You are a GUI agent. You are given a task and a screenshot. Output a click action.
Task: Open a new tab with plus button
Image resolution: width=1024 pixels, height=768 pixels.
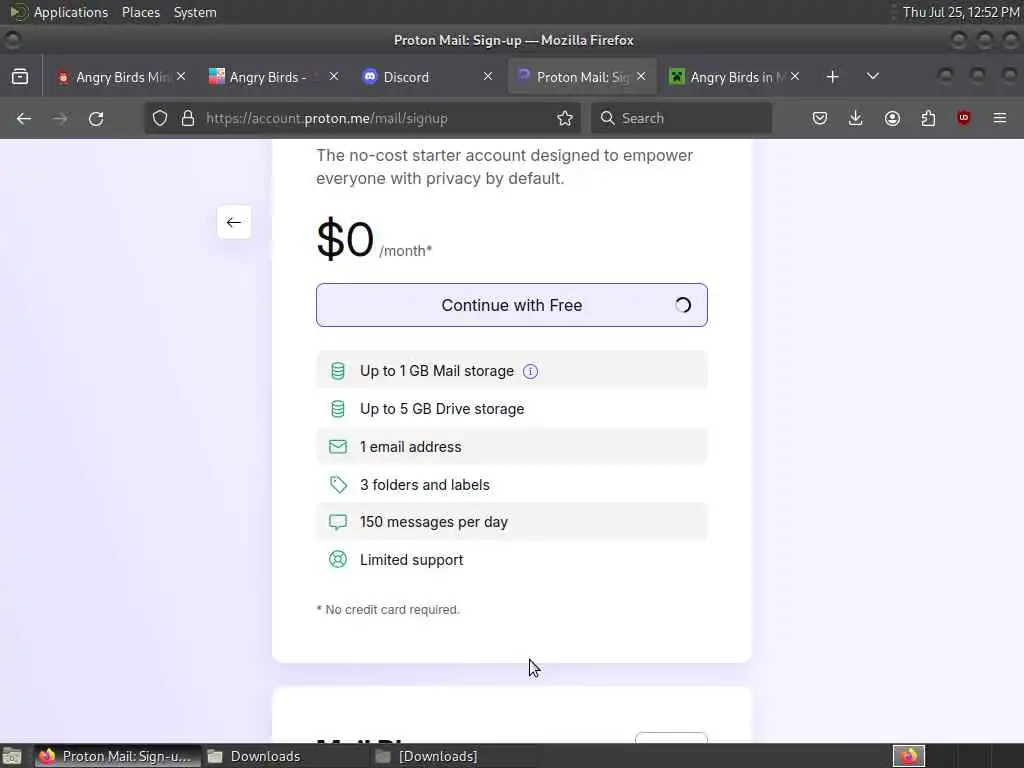832,77
